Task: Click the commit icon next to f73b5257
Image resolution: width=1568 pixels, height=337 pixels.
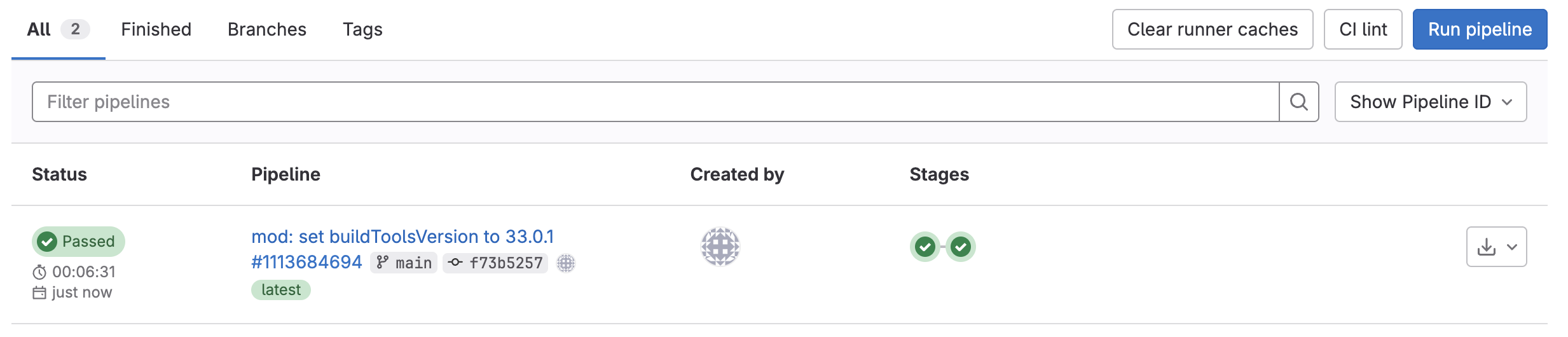Action: coord(455,263)
